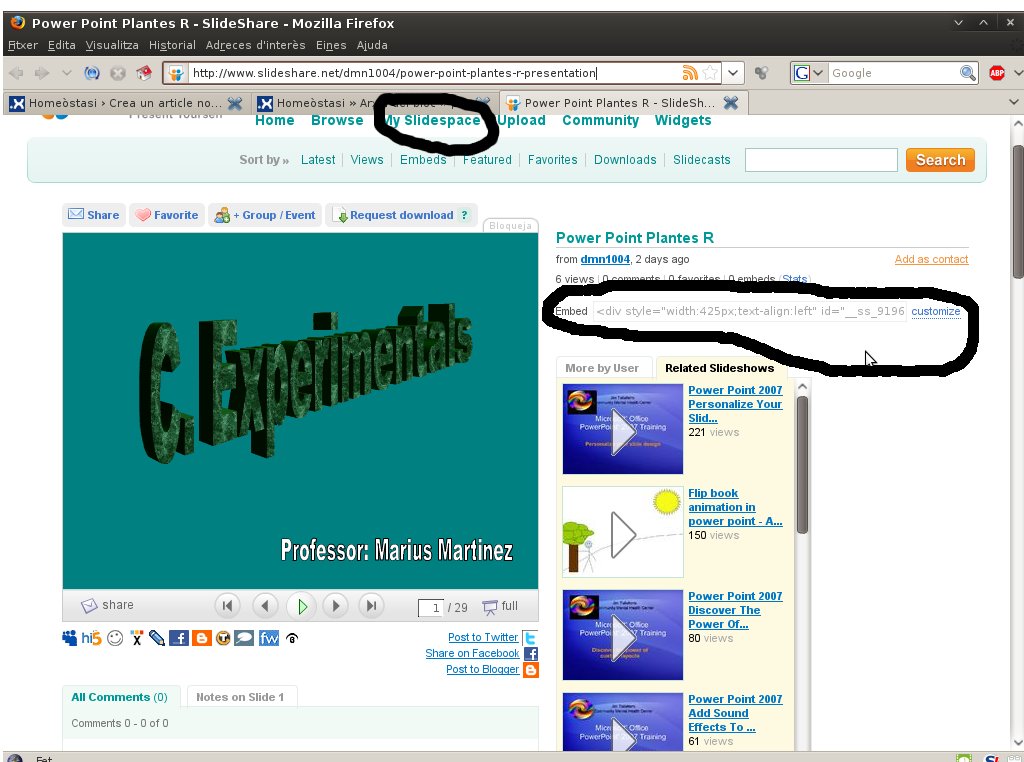Image resolution: width=1024 pixels, height=762 pixels.
Task: Click Post to Twitter link
Action: (x=483, y=637)
